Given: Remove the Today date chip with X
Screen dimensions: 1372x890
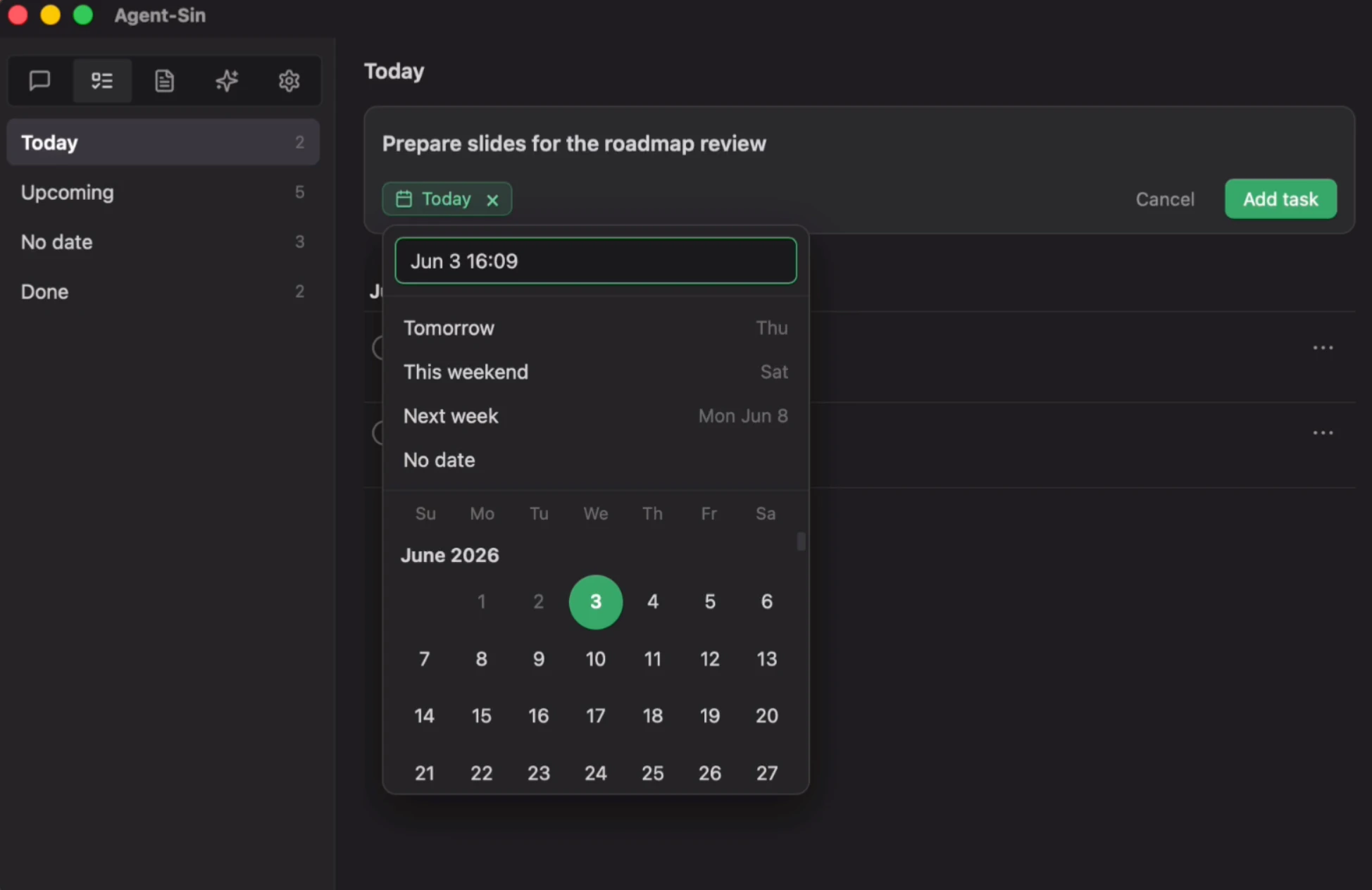Looking at the screenshot, I should 492,200.
